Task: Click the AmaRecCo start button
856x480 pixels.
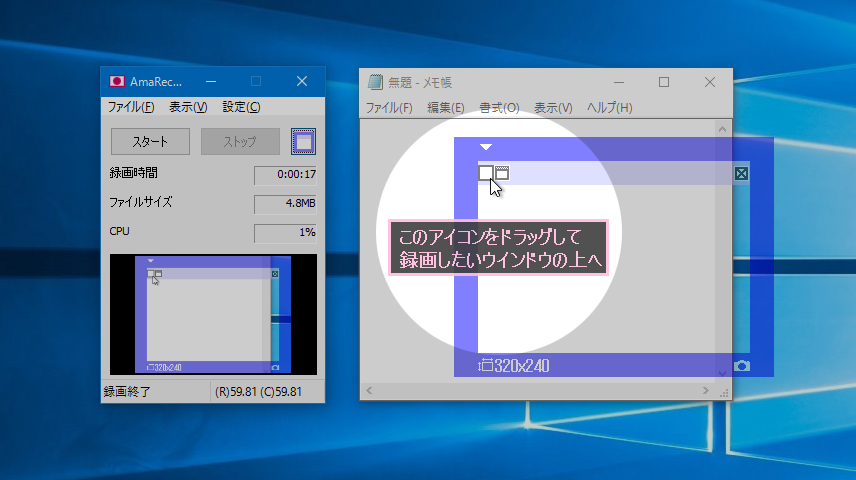Action: pos(150,141)
